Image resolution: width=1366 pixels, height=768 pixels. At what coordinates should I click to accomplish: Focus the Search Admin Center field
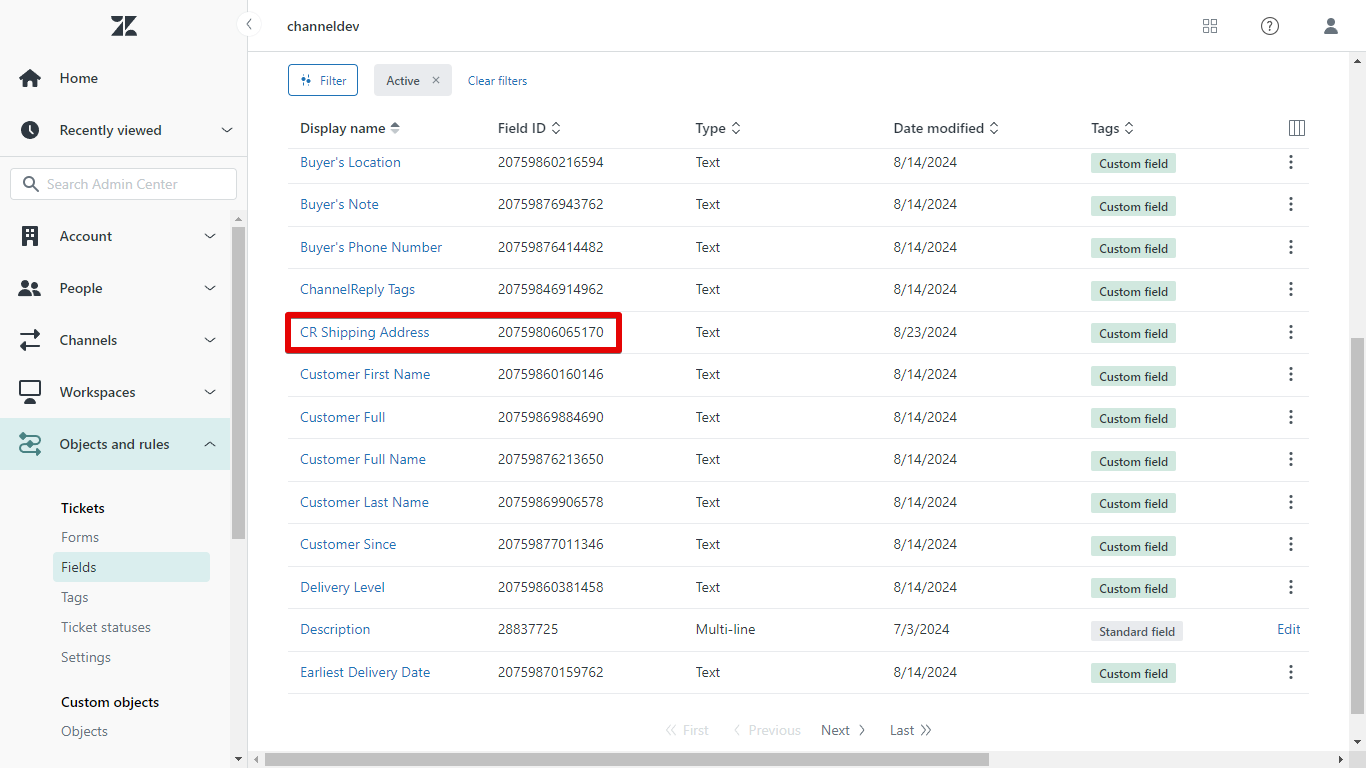pos(124,184)
